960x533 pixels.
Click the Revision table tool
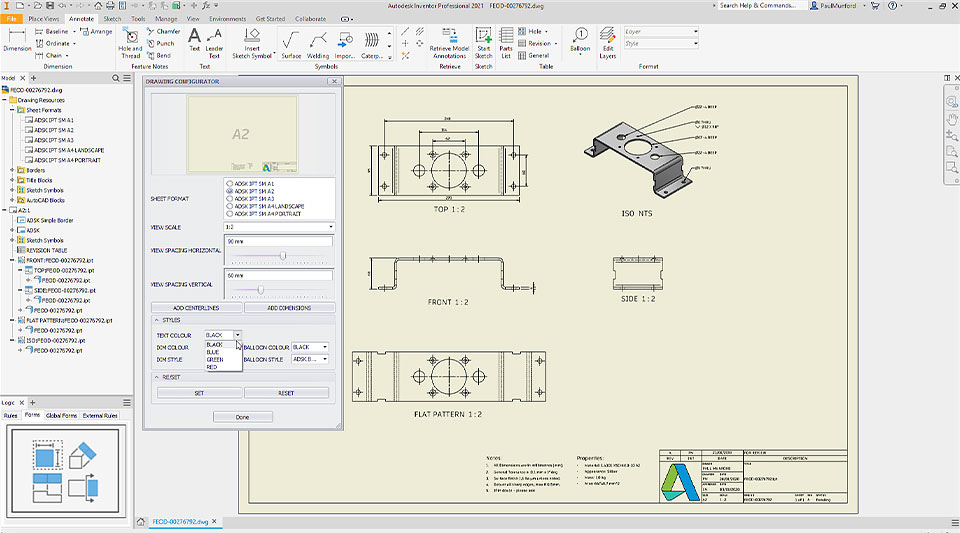pos(537,43)
